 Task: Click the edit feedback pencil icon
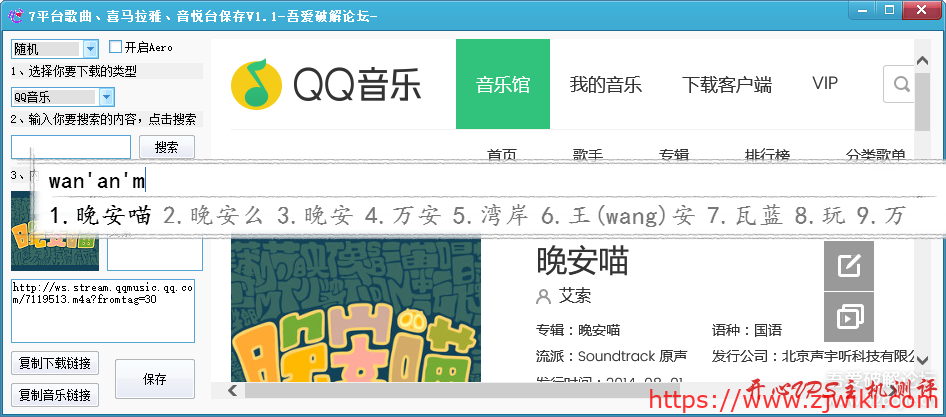[x=849, y=266]
